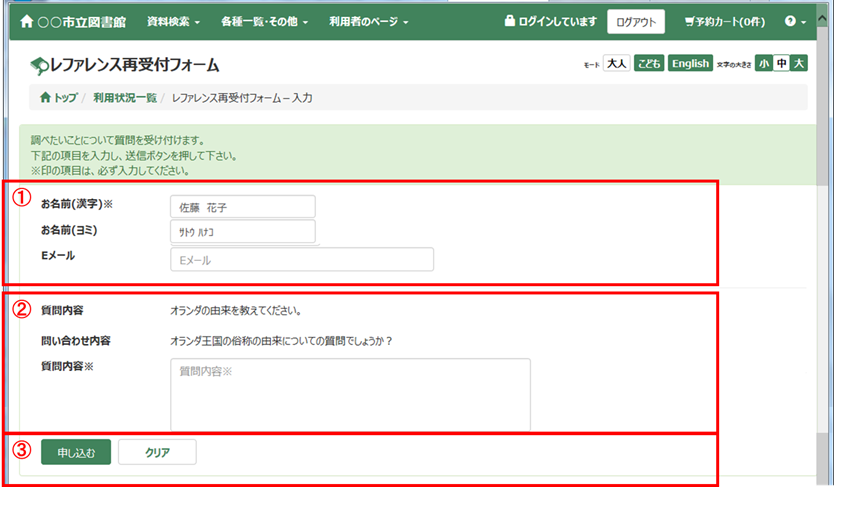Click the lock icon next to ログインしています
The width and height of the screenshot is (843, 512).
click(x=510, y=21)
